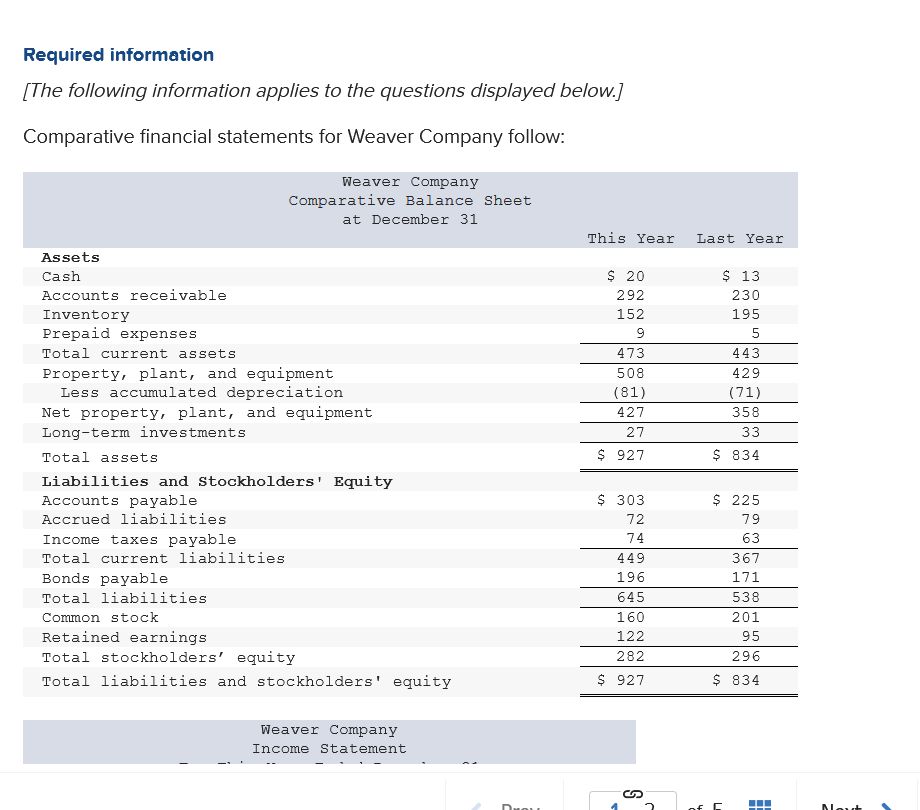Screen dimensions: 920x810
Task: Click the bold "Assets" section label
Action: [70, 257]
